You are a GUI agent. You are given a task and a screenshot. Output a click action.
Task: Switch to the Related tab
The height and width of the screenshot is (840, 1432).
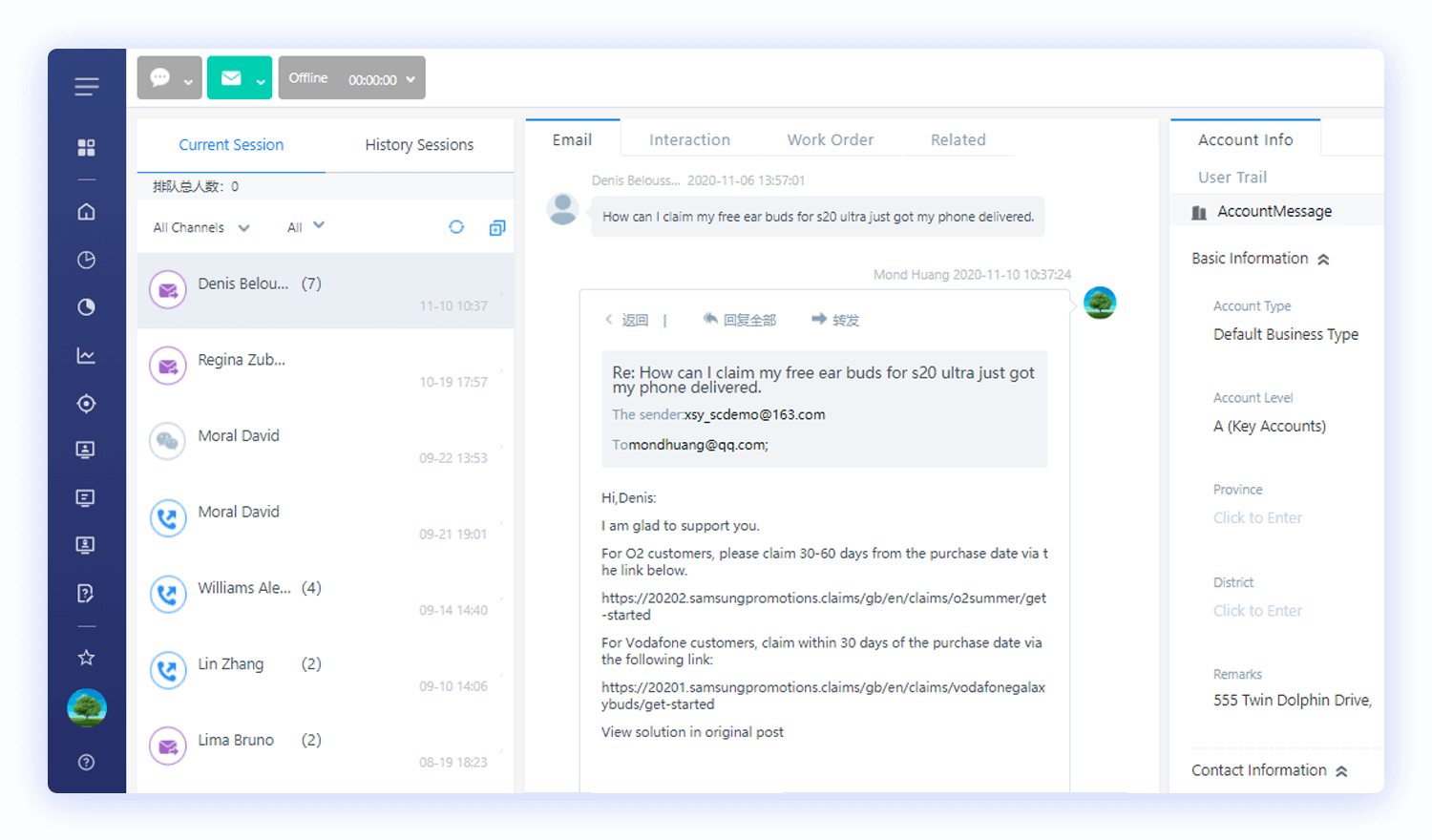pyautogui.click(x=958, y=139)
